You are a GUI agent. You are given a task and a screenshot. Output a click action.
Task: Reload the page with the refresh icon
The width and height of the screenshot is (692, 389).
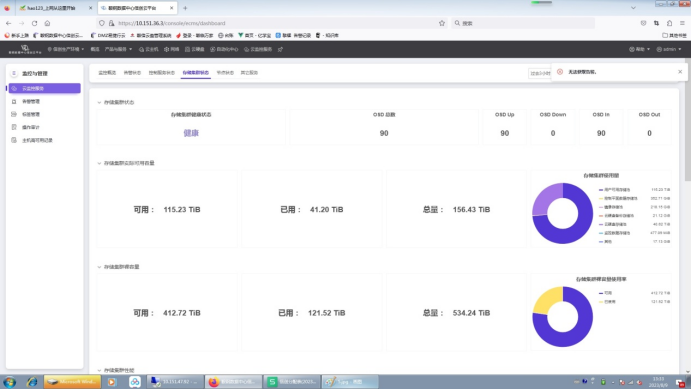click(34, 23)
